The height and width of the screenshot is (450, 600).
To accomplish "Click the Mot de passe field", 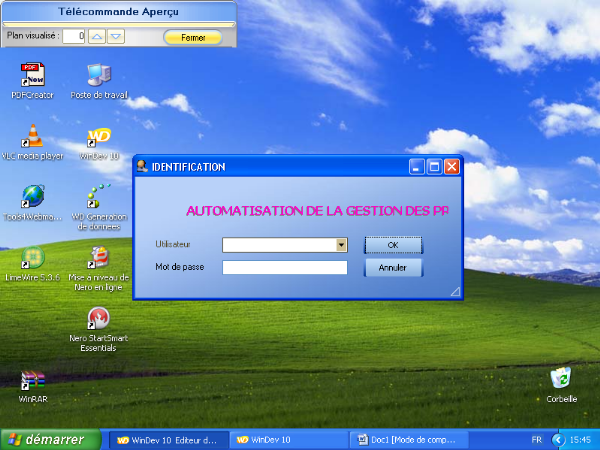I will [285, 267].
